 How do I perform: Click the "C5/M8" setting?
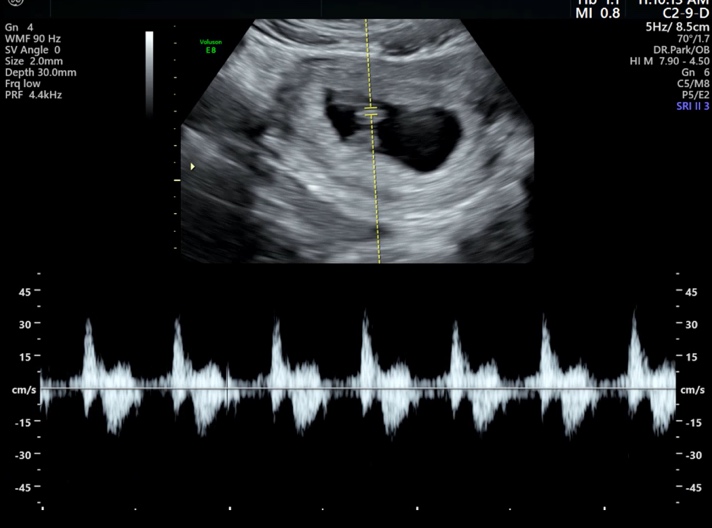tap(693, 84)
